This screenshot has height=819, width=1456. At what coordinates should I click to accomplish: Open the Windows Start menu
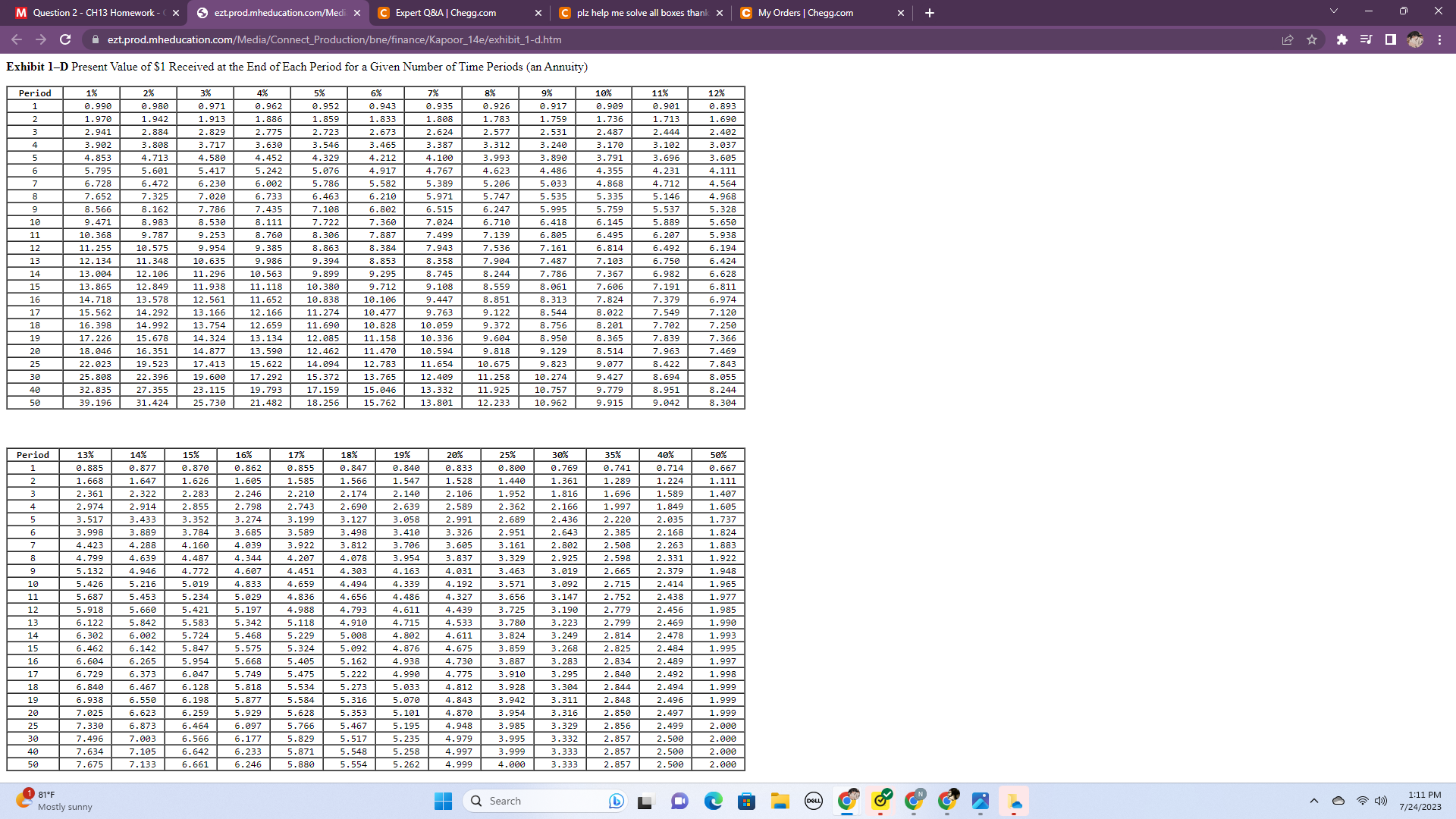coord(443,801)
